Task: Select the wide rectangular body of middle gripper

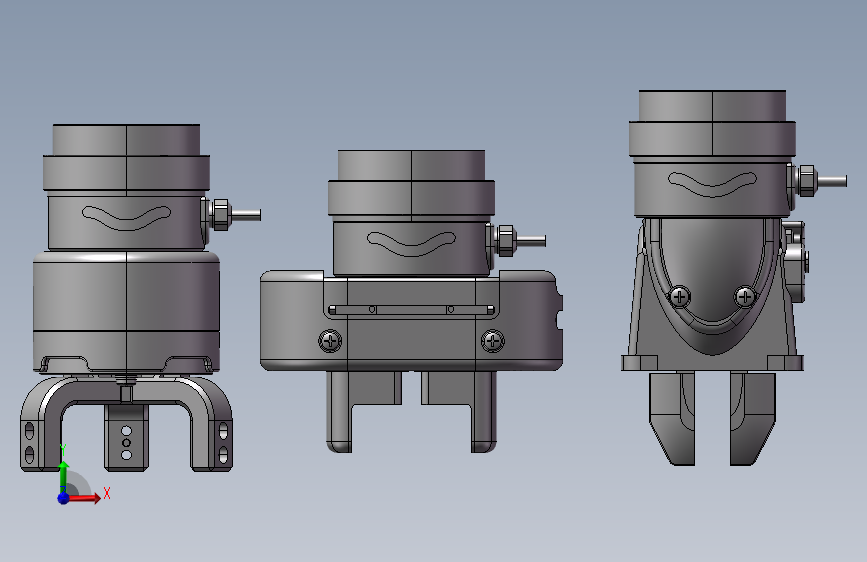Action: click(411, 321)
